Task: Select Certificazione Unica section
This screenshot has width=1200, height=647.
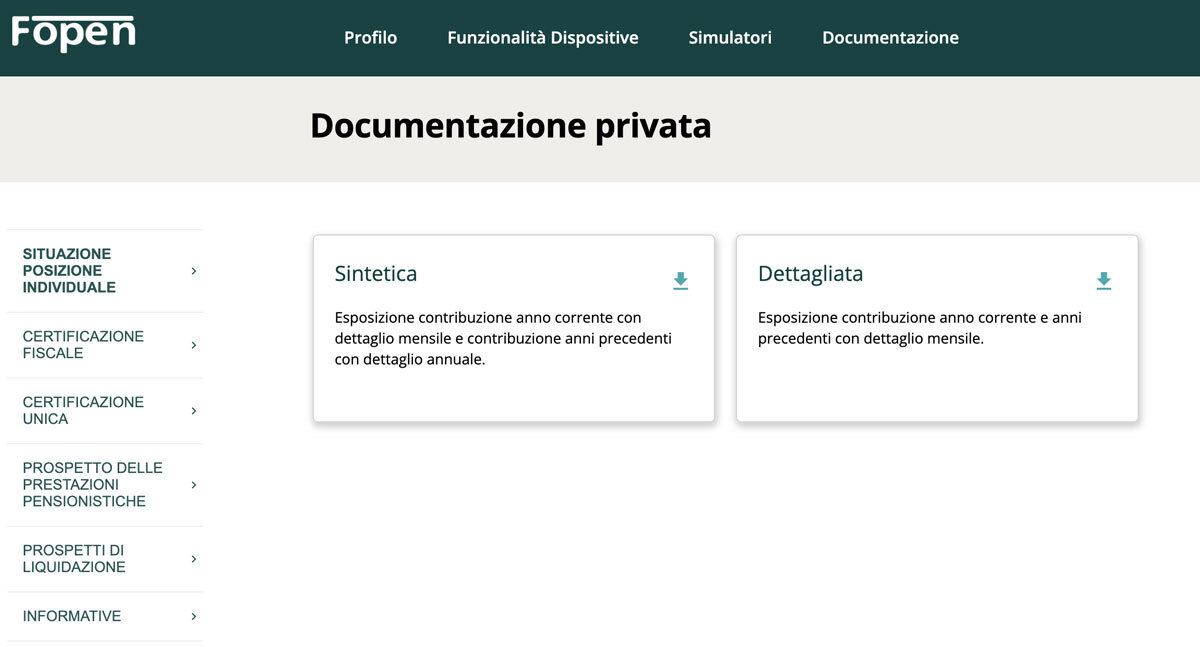Action: pos(105,411)
